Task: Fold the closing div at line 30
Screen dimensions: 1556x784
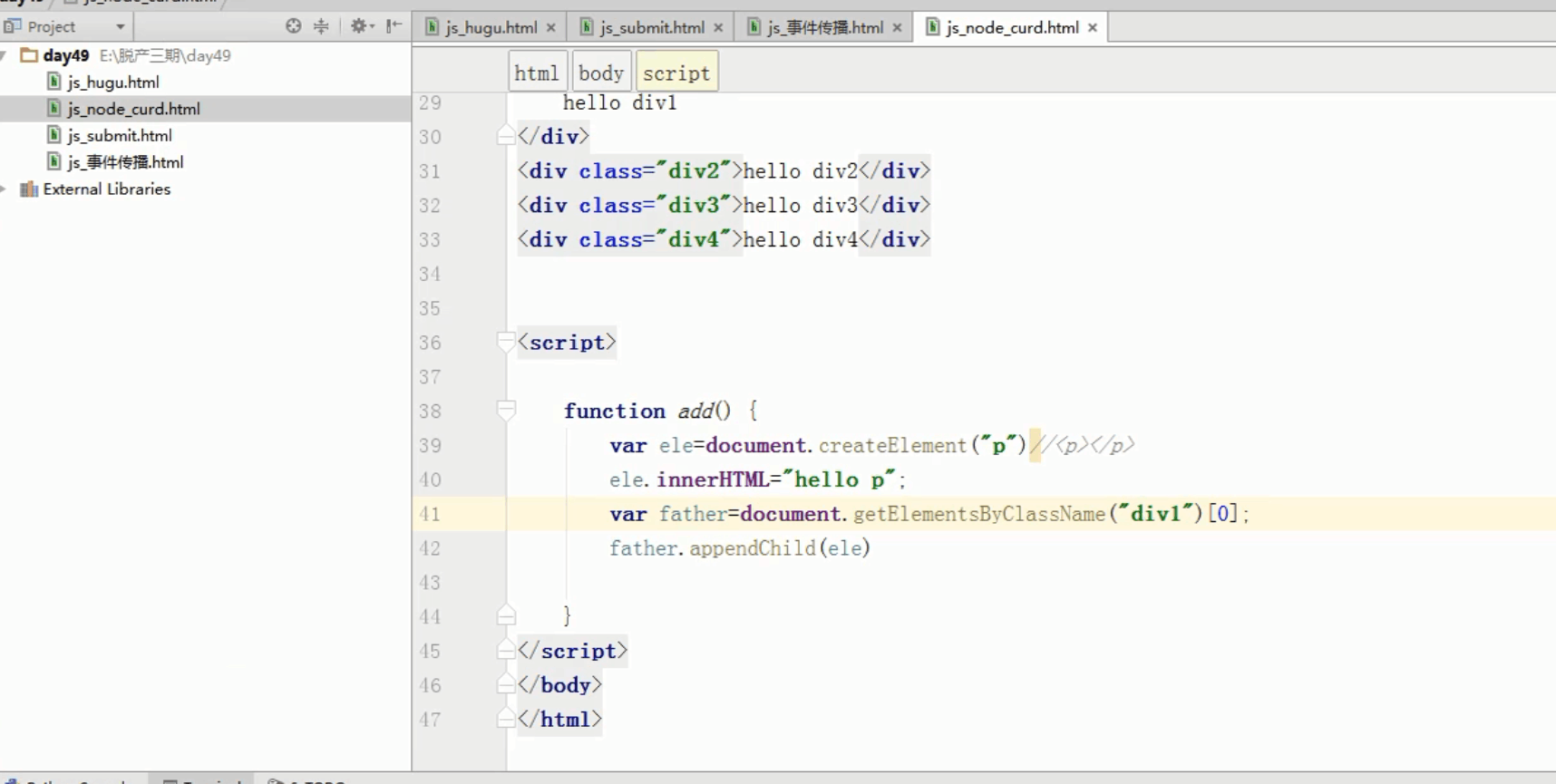Action: point(507,136)
